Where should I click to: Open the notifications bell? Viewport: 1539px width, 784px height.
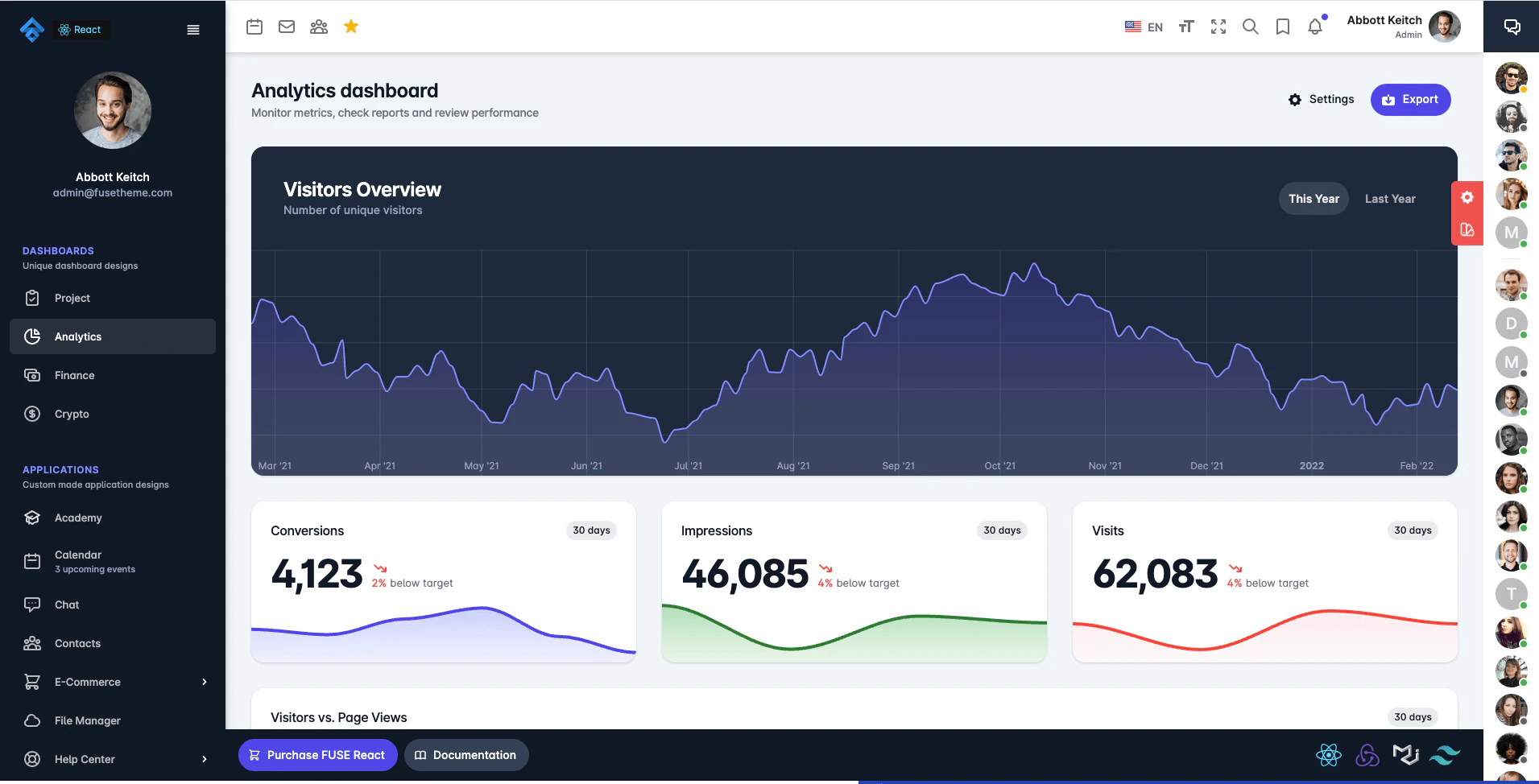tap(1315, 27)
